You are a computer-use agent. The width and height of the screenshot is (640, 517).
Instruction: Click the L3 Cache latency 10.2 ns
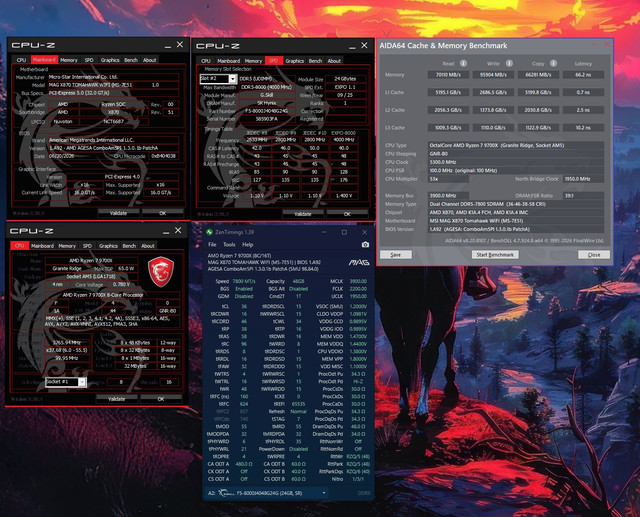click(x=583, y=128)
